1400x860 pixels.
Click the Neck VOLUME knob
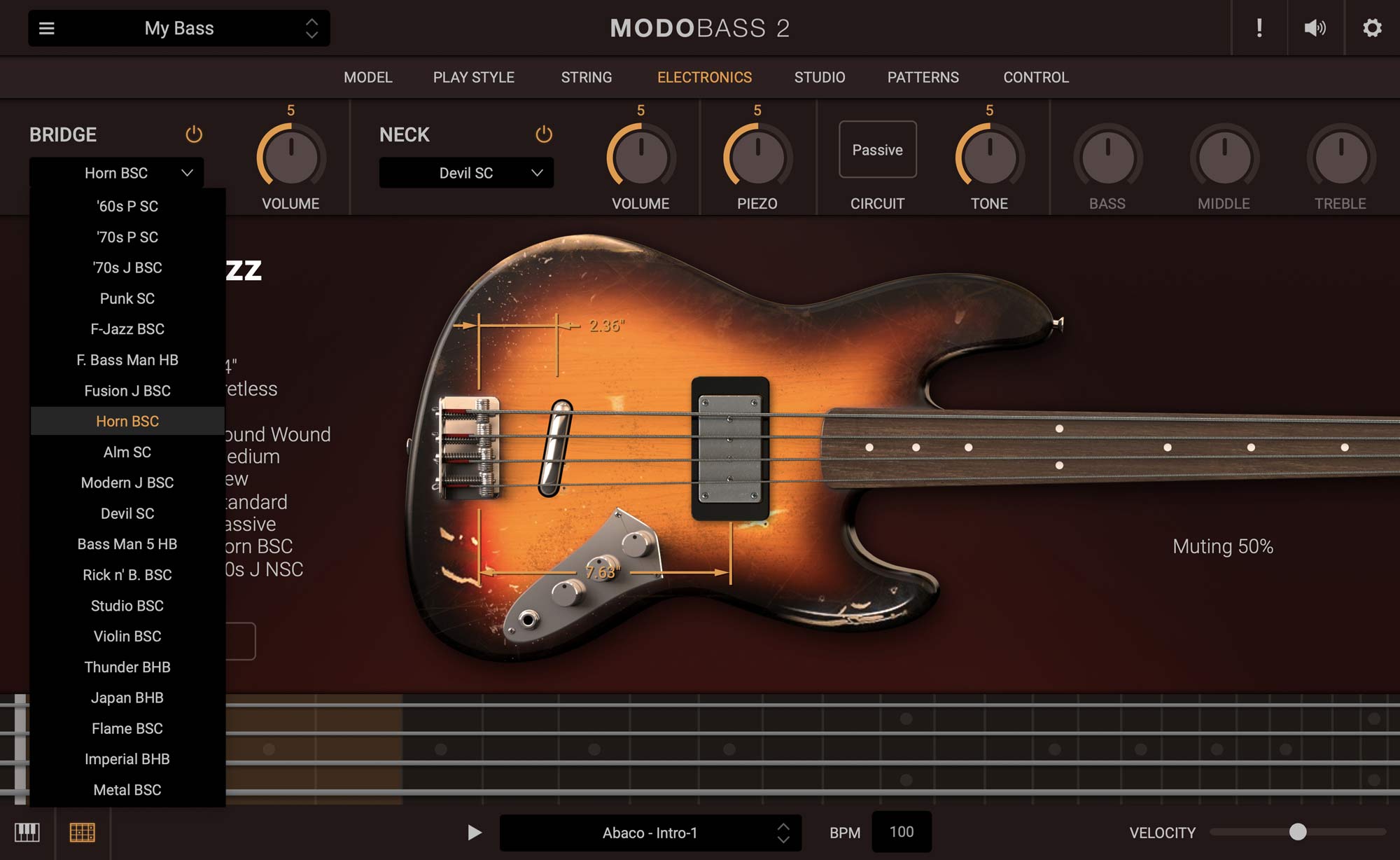click(641, 156)
